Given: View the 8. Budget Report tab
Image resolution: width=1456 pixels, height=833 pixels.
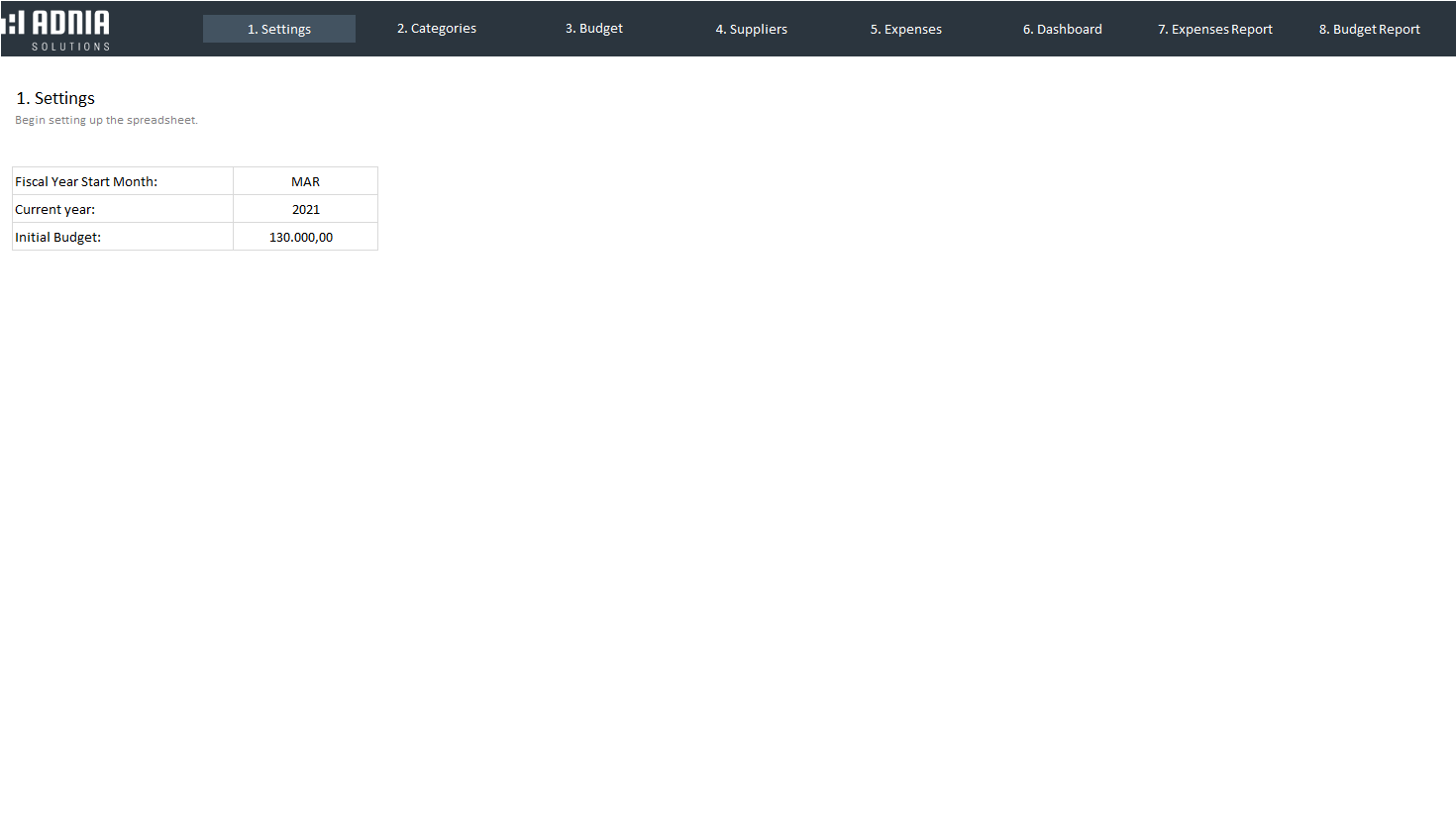Looking at the screenshot, I should click(1369, 29).
